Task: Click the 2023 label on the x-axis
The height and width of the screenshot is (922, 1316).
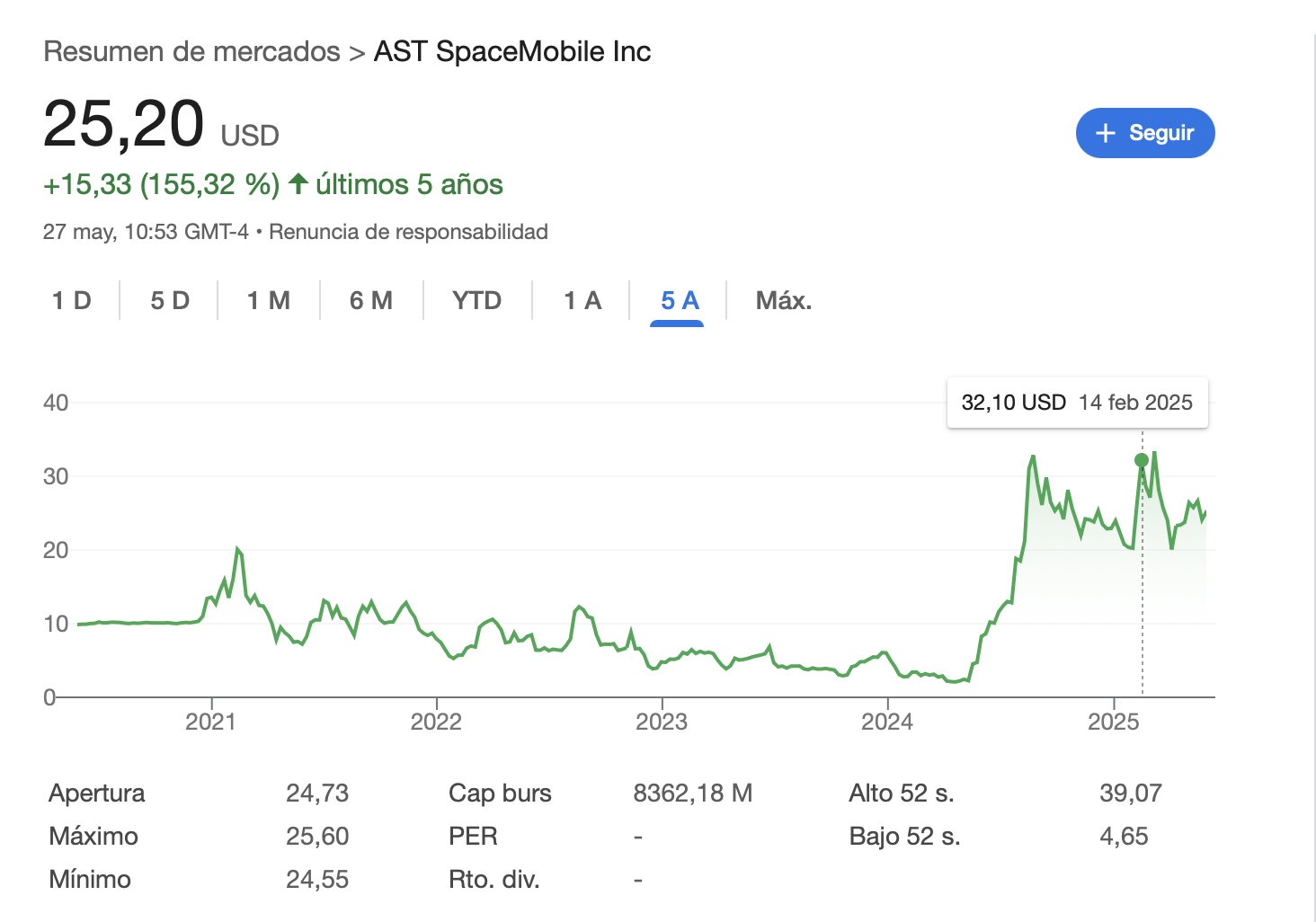Action: 662,722
